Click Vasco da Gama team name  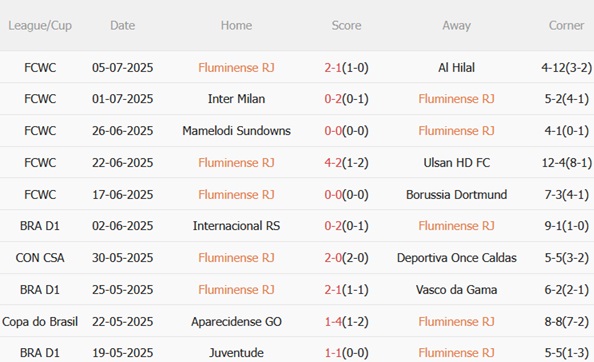coord(456,290)
